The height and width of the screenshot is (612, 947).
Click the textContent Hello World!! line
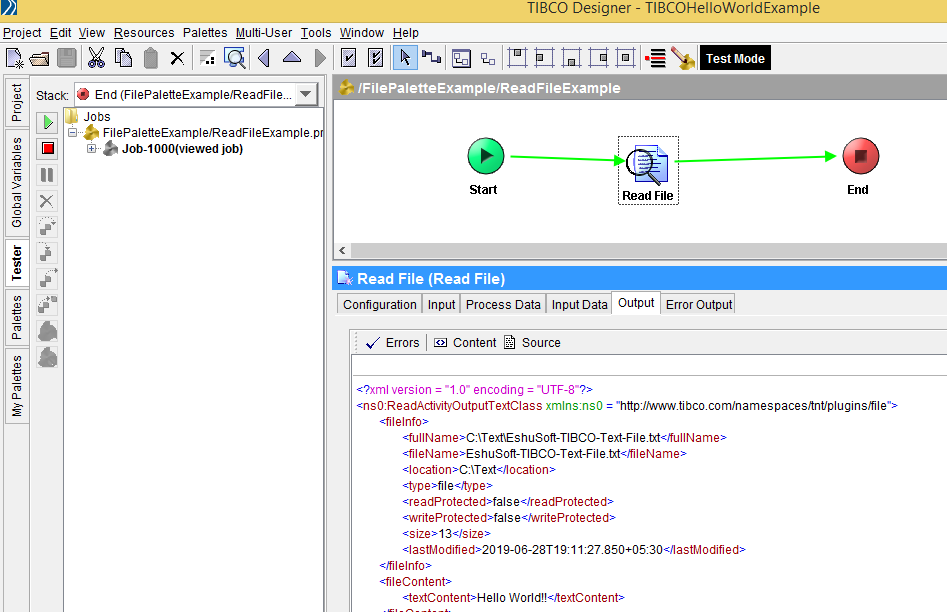513,598
